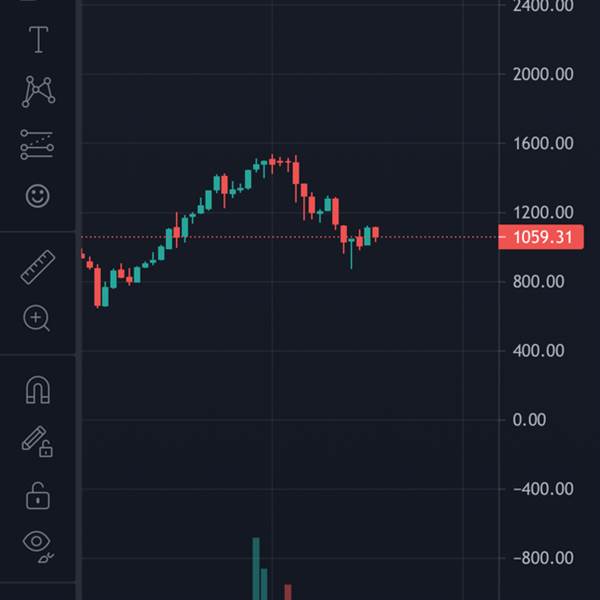Open the emoji icons tool
This screenshot has height=600, width=600.
tap(38, 196)
